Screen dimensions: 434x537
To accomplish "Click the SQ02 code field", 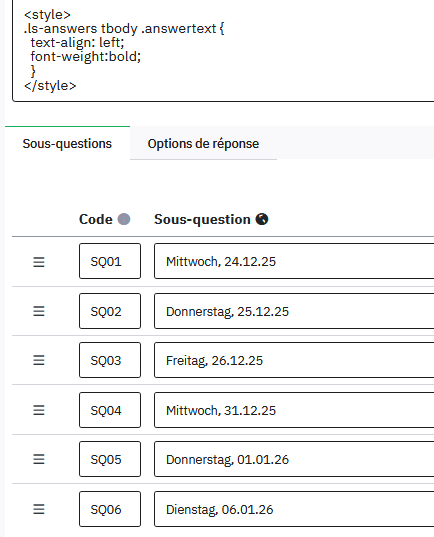I will coord(110,311).
